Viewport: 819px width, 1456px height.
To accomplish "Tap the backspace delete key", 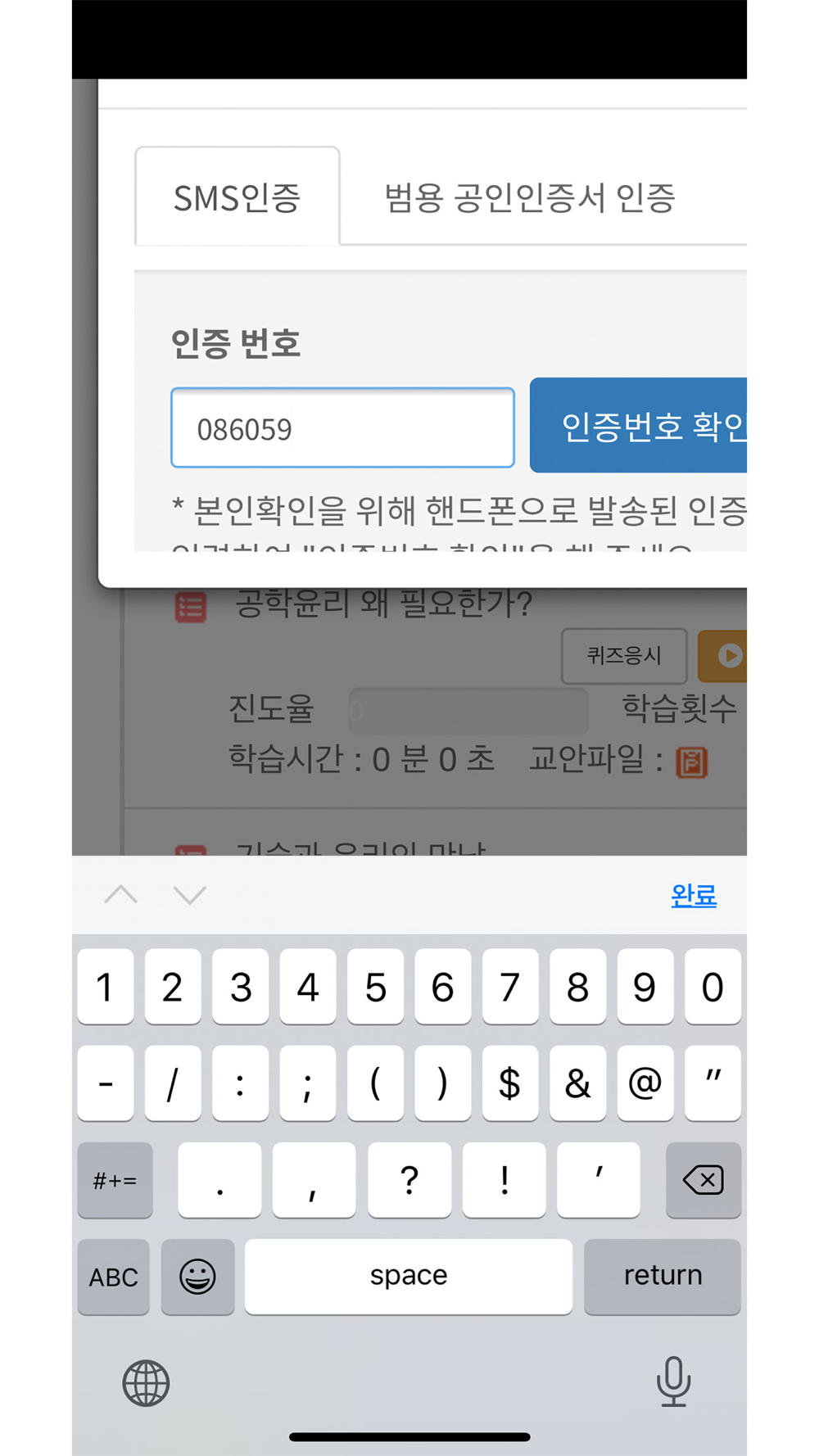I will 704,1180.
